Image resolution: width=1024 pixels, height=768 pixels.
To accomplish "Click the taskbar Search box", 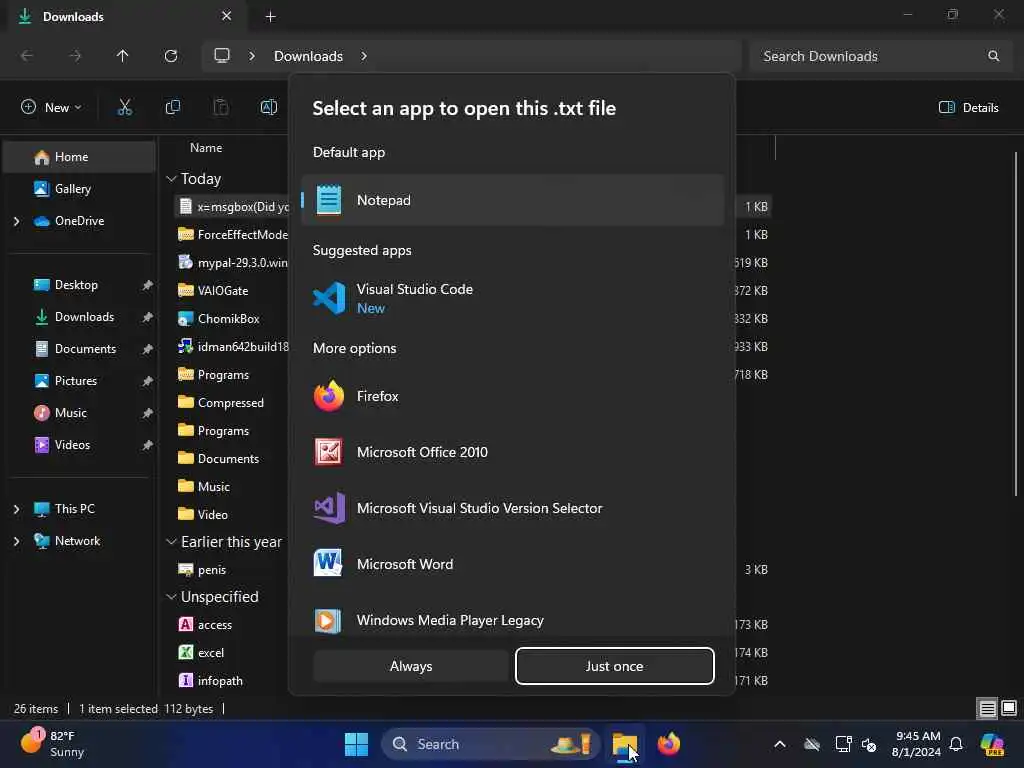I will [x=490, y=744].
